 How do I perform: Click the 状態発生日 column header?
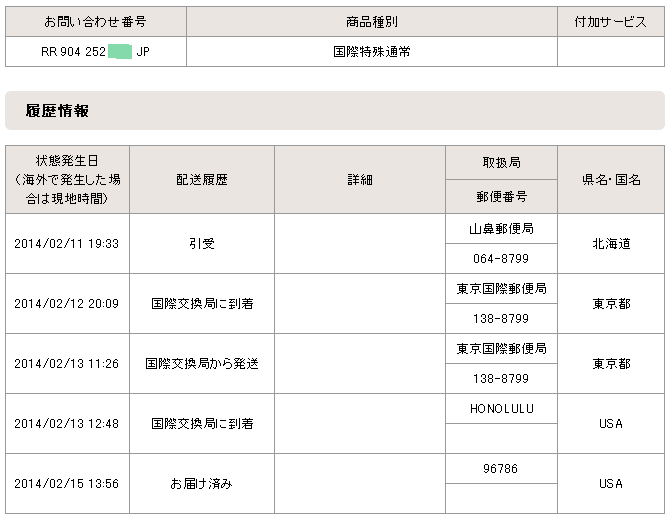[x=67, y=179]
